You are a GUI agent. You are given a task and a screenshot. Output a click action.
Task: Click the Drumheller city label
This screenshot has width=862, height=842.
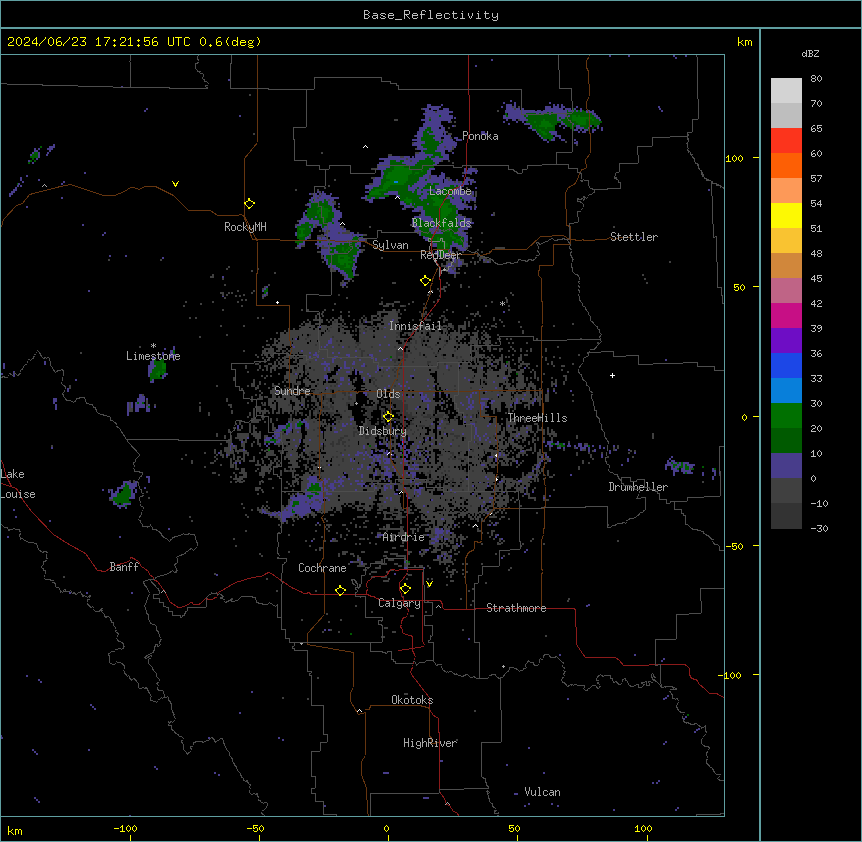click(638, 487)
